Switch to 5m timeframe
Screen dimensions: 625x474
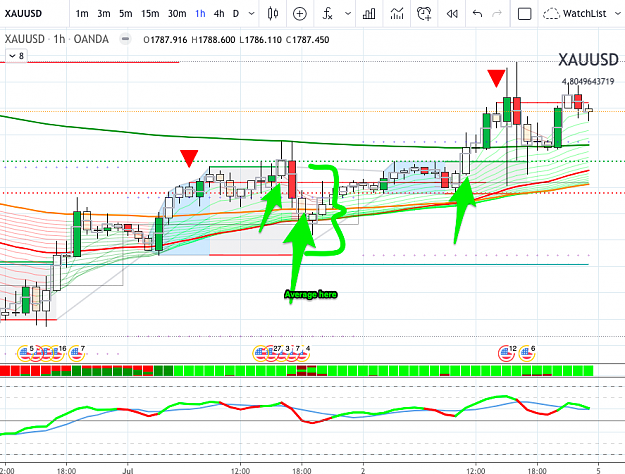[x=126, y=14]
